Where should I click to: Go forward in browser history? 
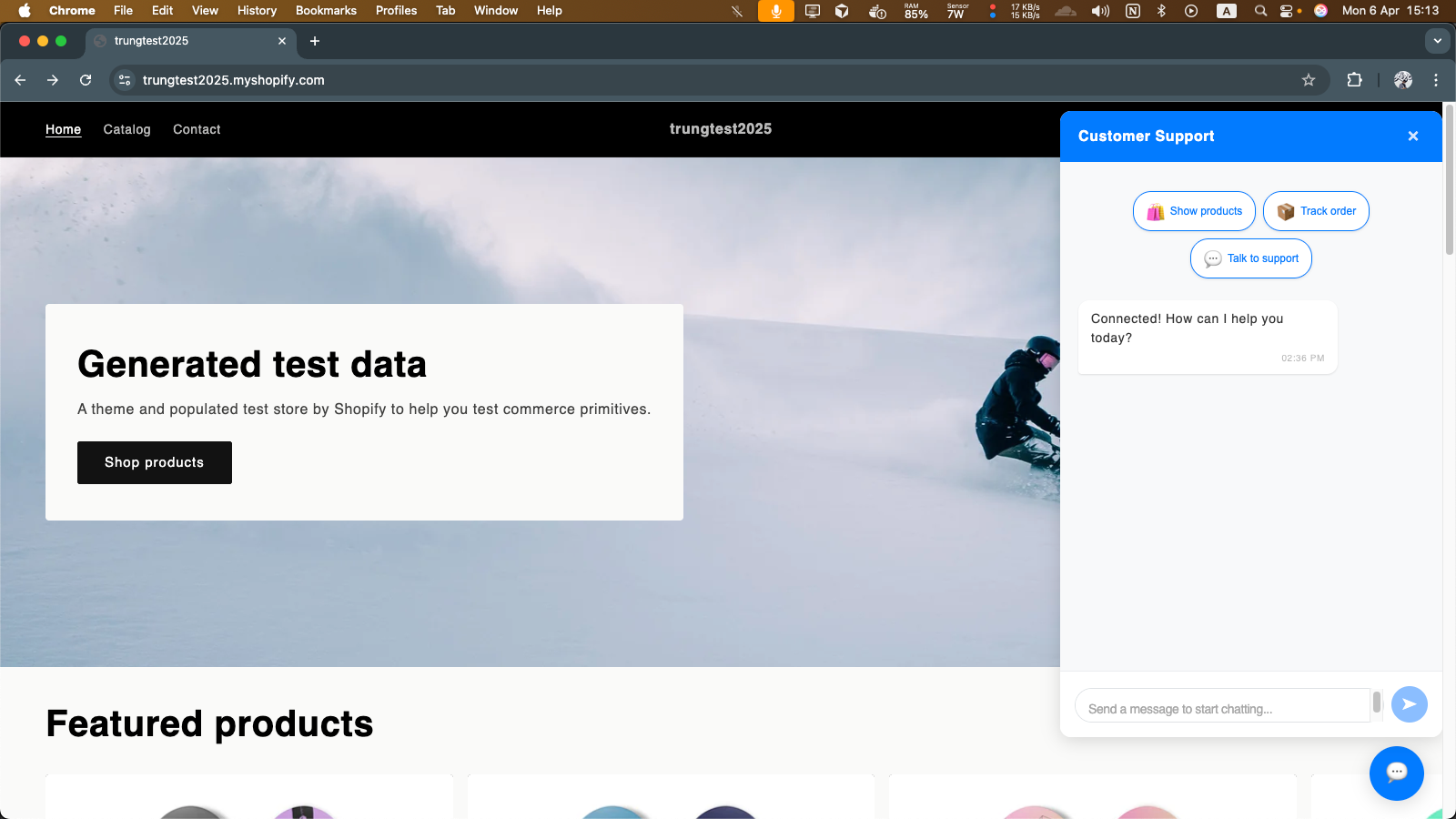(x=53, y=80)
